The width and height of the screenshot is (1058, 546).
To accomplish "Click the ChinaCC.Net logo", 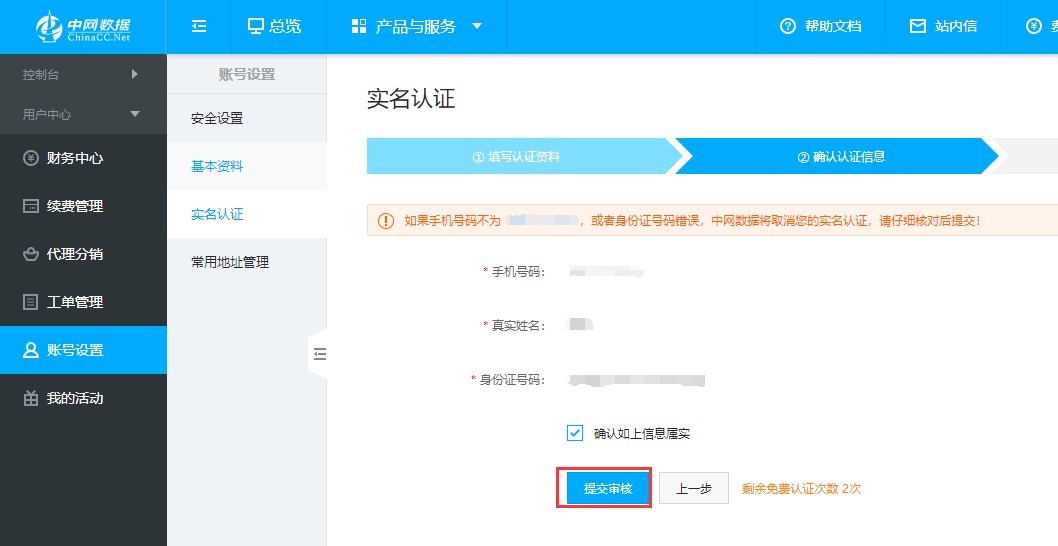I will coord(82,27).
